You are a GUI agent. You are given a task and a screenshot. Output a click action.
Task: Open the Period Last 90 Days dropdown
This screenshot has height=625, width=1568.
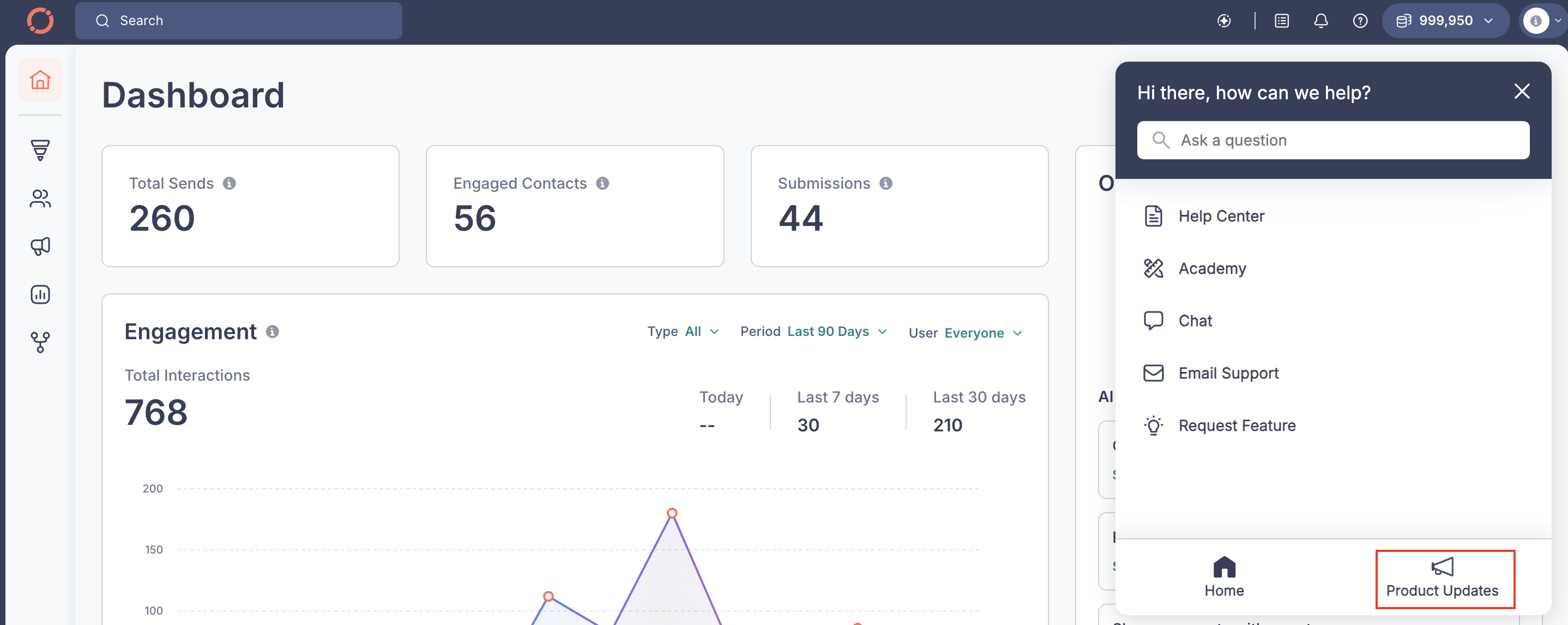(814, 332)
